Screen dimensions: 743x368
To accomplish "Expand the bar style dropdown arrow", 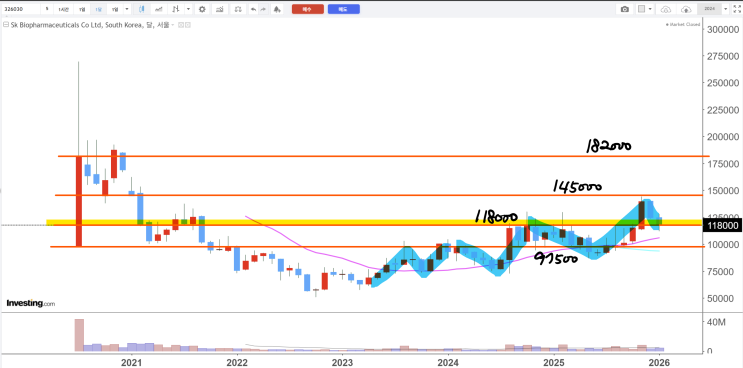I will pos(188,9).
